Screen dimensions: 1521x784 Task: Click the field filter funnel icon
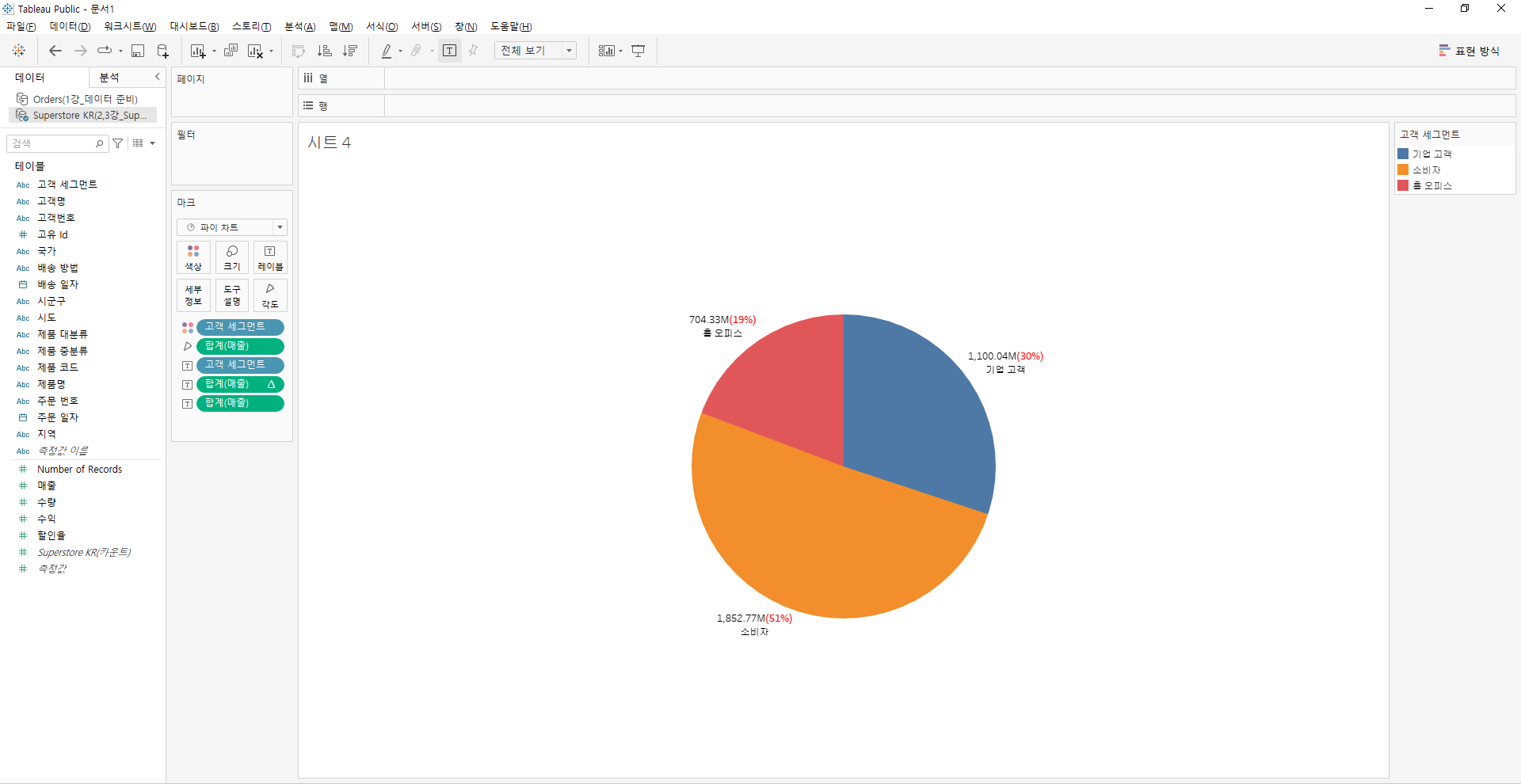click(118, 143)
